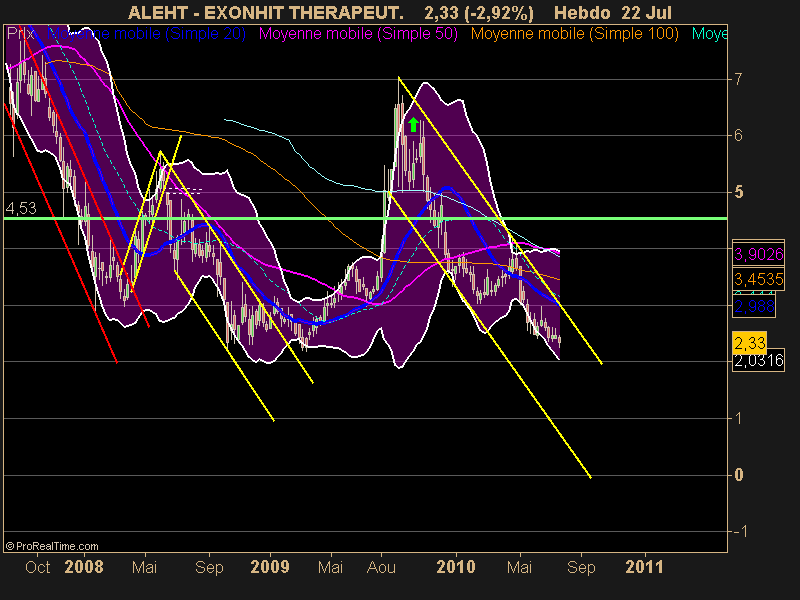This screenshot has width=800, height=600.
Task: Click the '2009' label on time axis
Action: pyautogui.click(x=270, y=567)
